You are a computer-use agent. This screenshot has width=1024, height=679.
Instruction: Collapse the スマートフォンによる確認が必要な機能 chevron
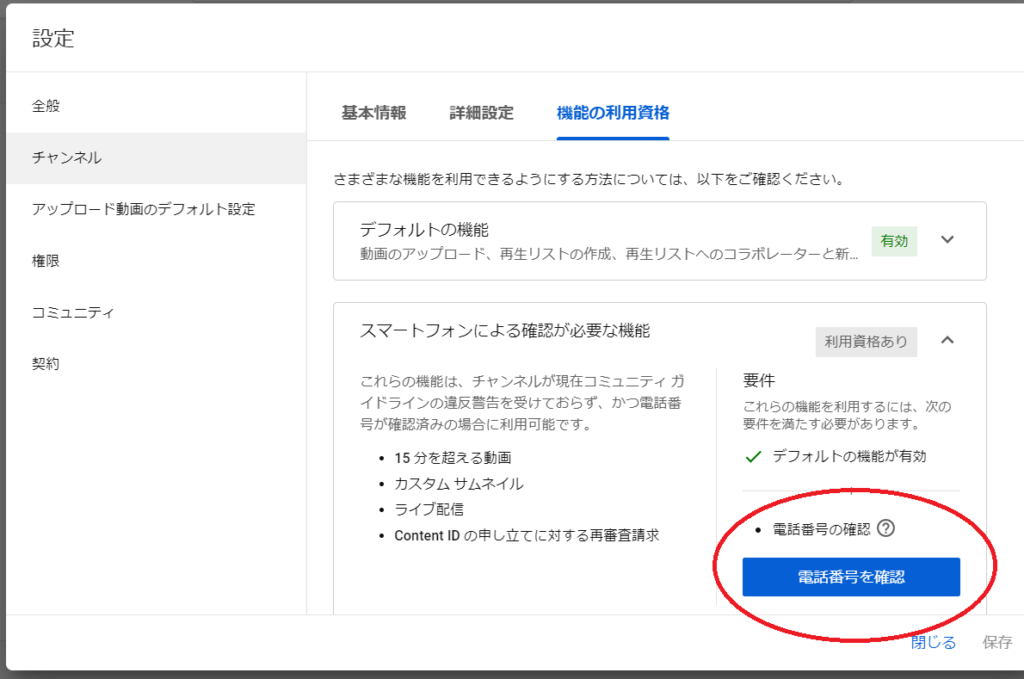pos(947,340)
